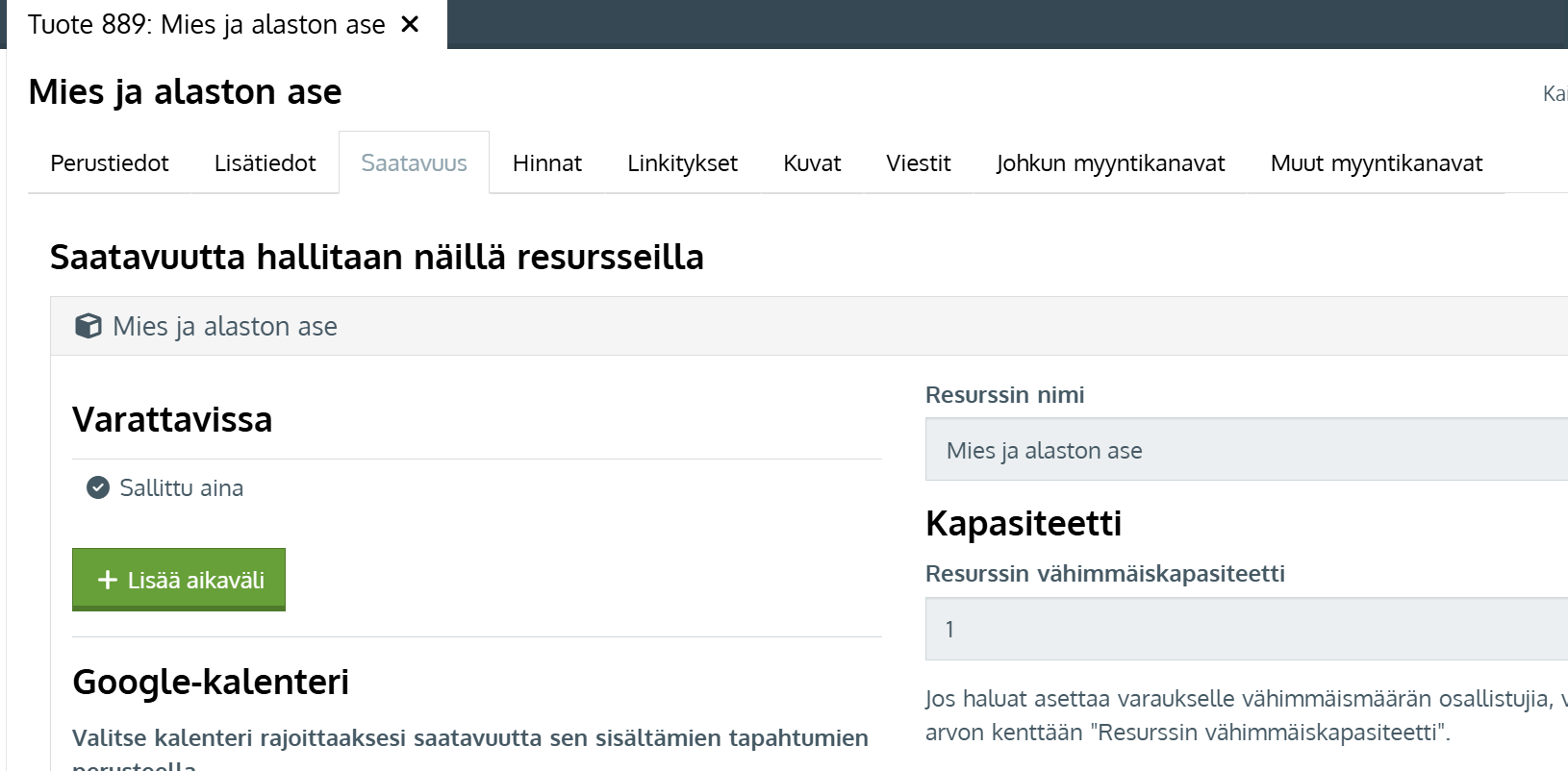This screenshot has height=771, width=1568.
Task: Click the Sallittu aina label
Action: click(x=181, y=488)
